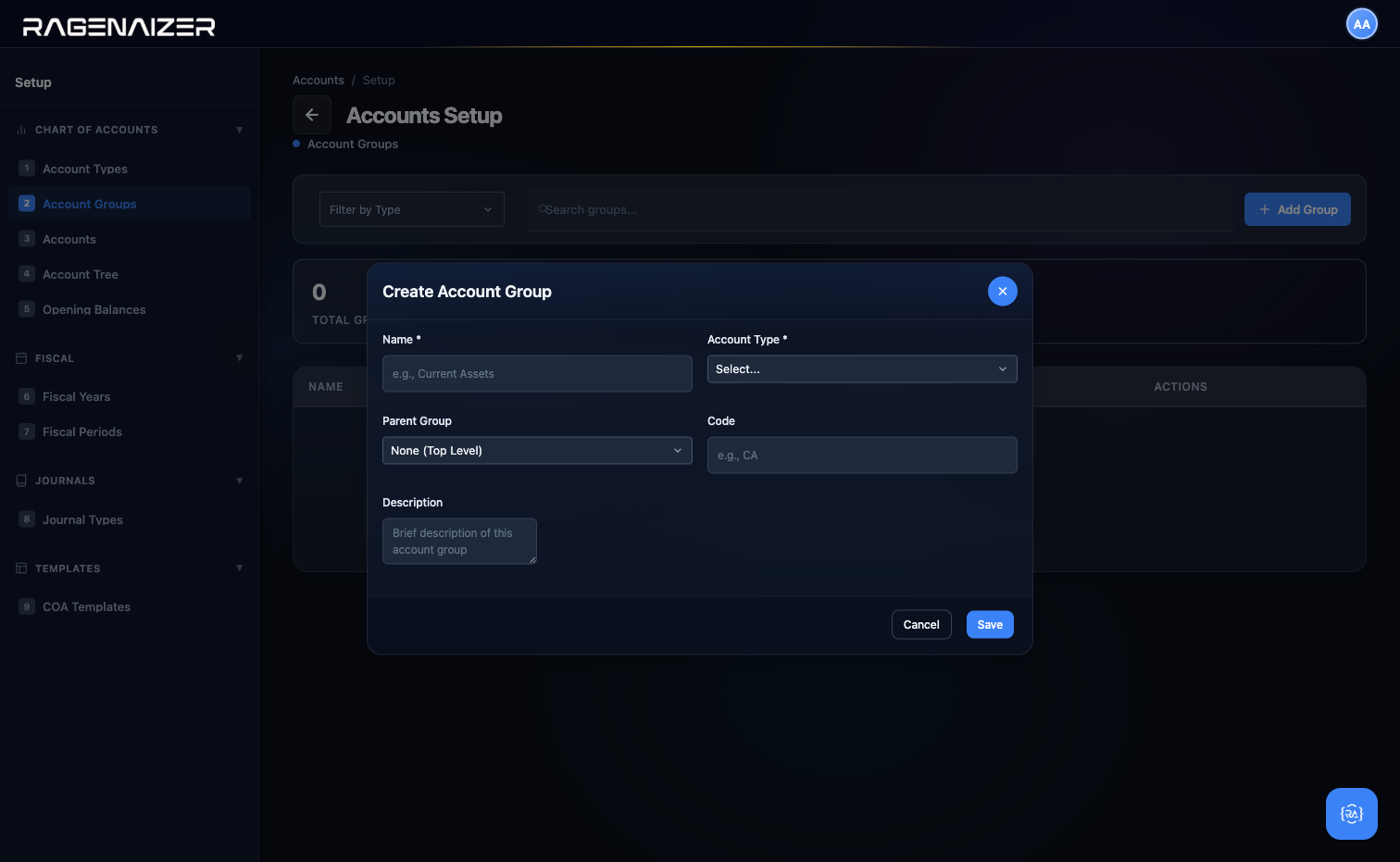The image size is (1400, 862).
Task: Close the Create Account Group dialog
Action: 1003,291
